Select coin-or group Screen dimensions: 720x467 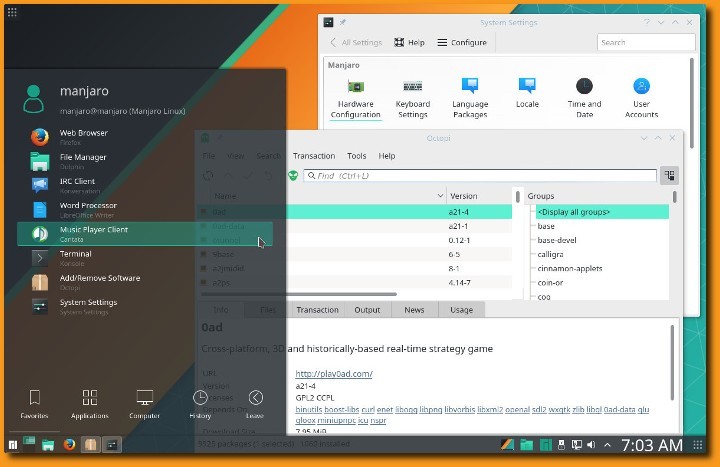point(550,282)
